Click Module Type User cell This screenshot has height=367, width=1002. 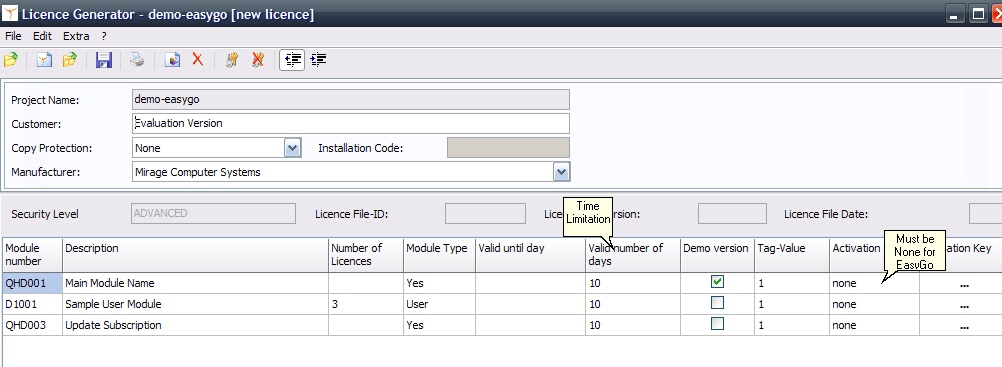pos(439,304)
